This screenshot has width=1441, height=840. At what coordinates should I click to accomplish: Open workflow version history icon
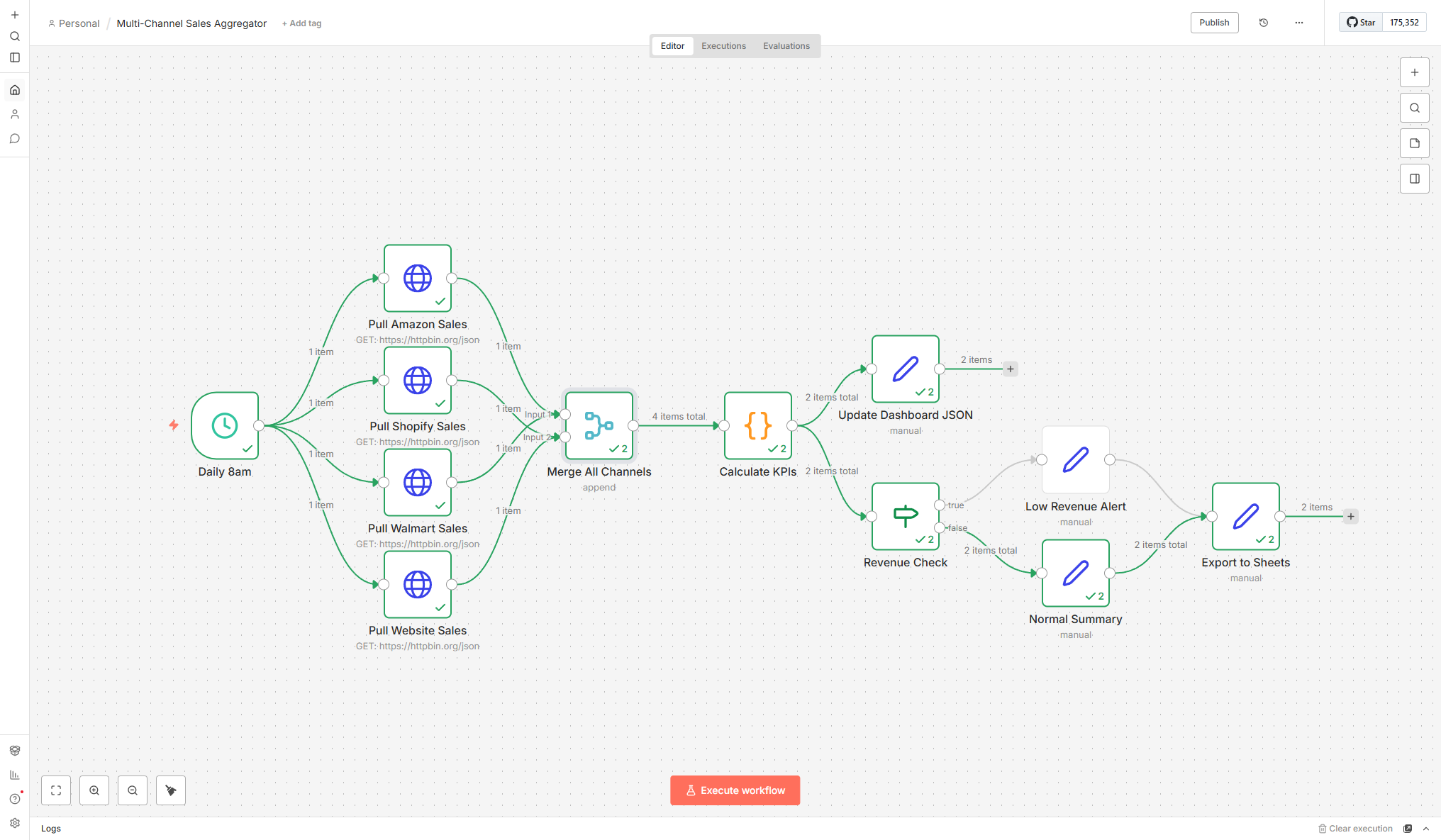(1263, 22)
